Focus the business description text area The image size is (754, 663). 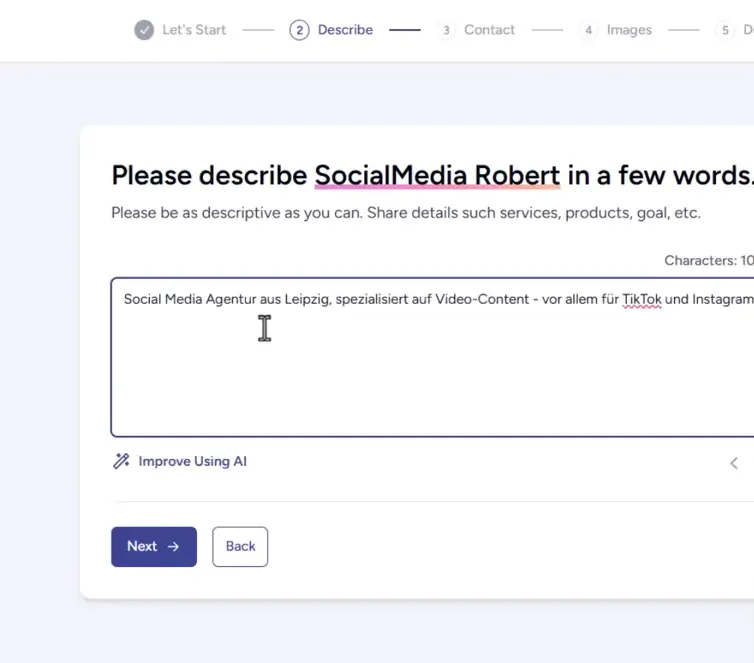point(432,357)
